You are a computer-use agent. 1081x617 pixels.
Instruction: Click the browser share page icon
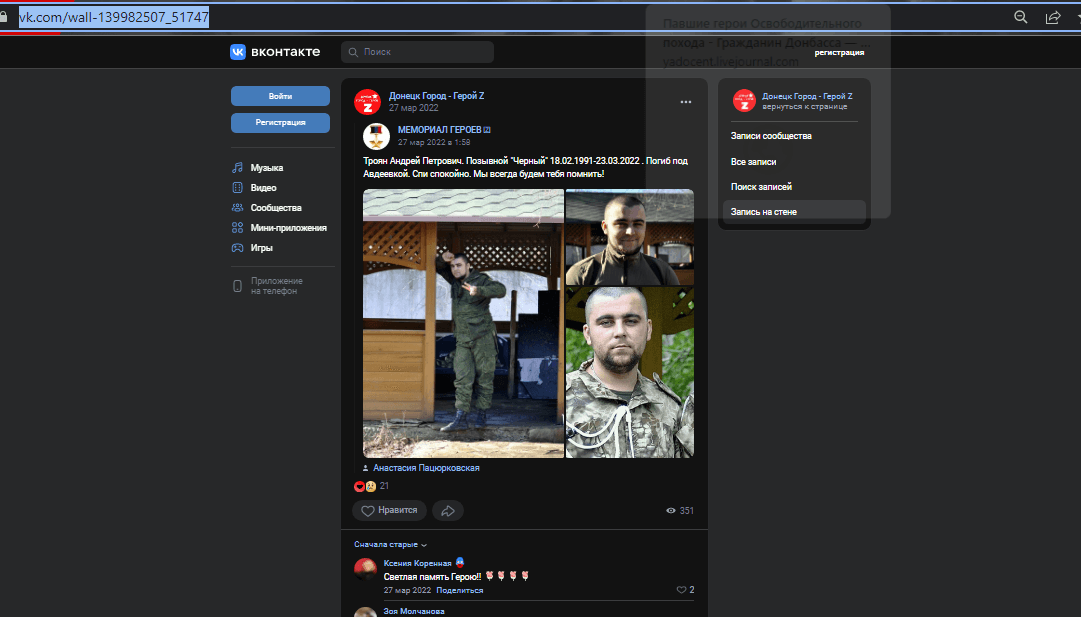tap(1053, 17)
